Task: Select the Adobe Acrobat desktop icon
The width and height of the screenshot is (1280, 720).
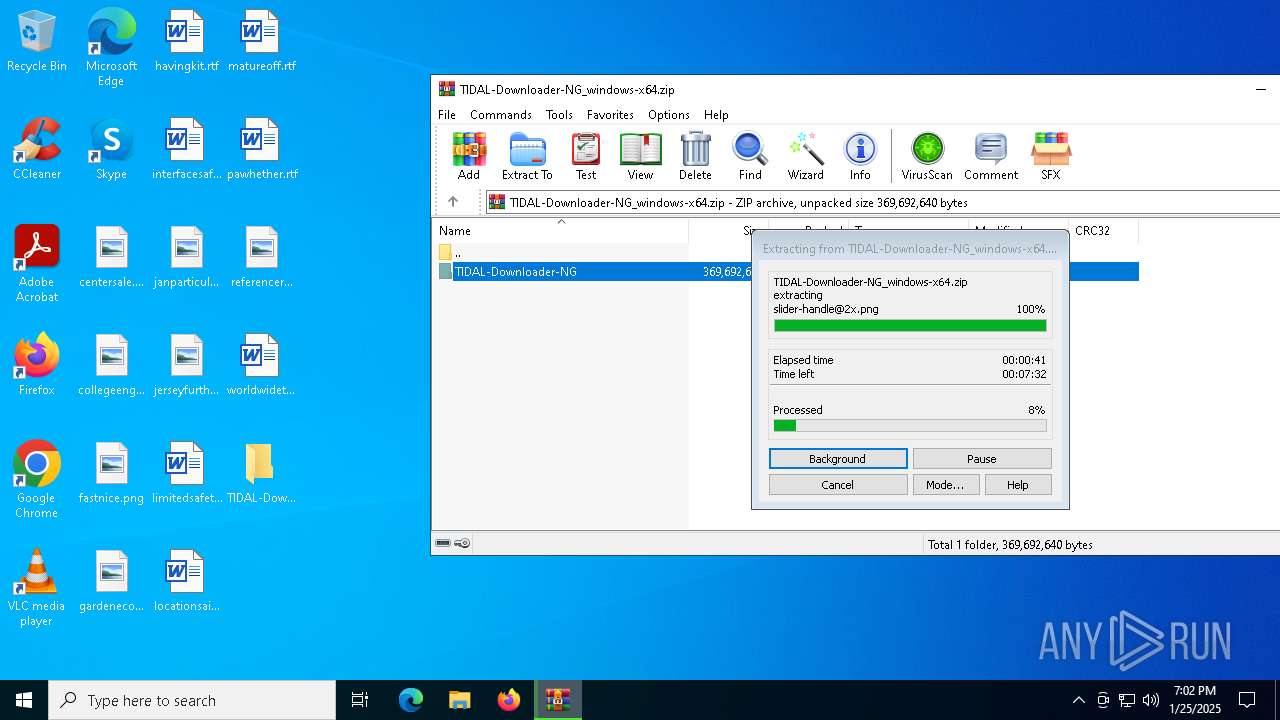Action: 37,264
